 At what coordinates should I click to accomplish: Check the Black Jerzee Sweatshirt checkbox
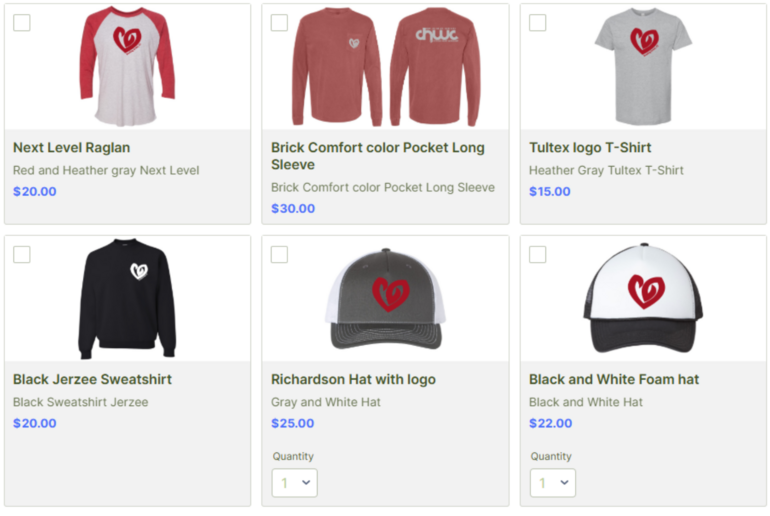[22, 255]
